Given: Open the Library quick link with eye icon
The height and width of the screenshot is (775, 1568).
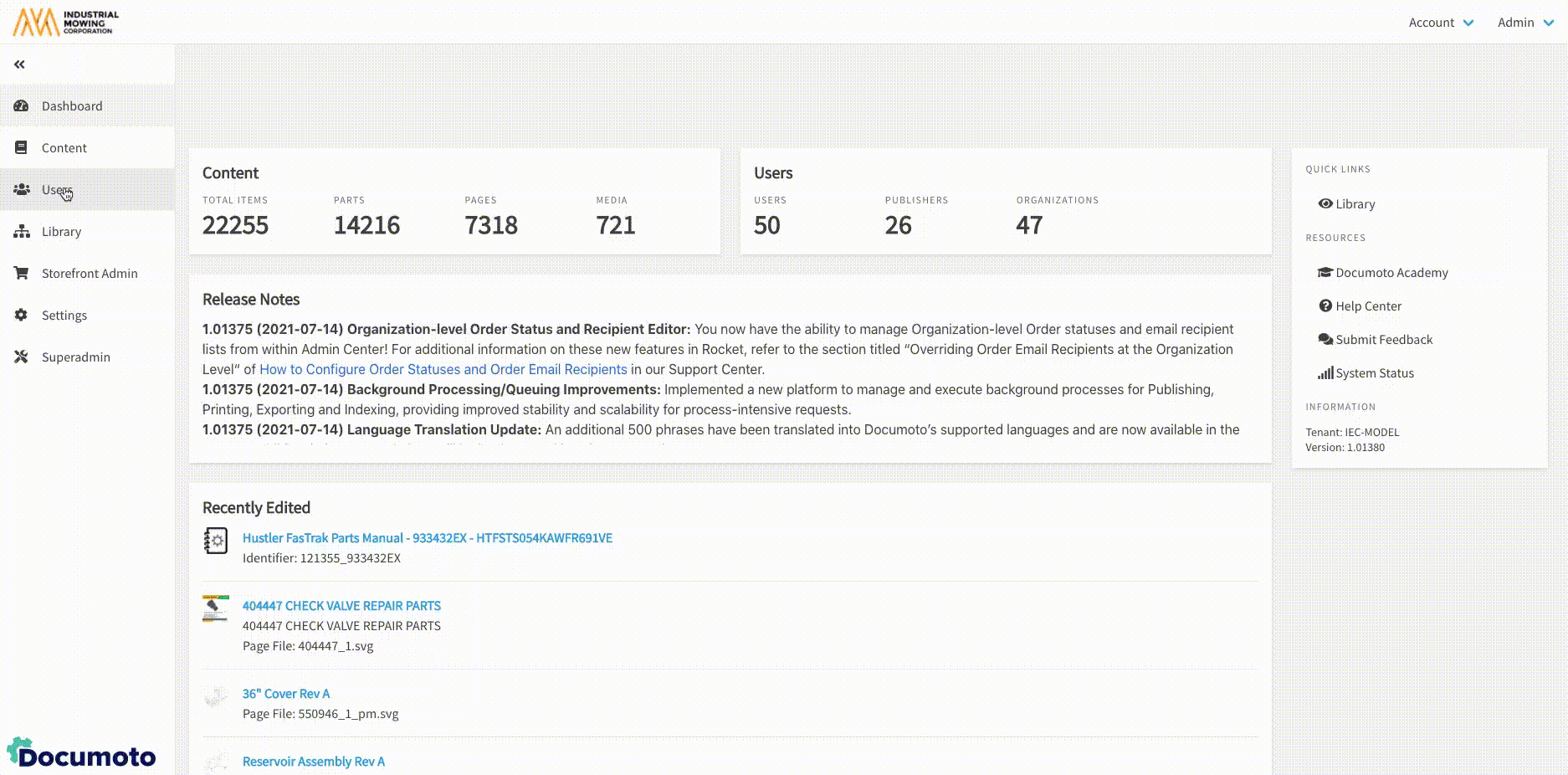Looking at the screenshot, I should point(1346,204).
